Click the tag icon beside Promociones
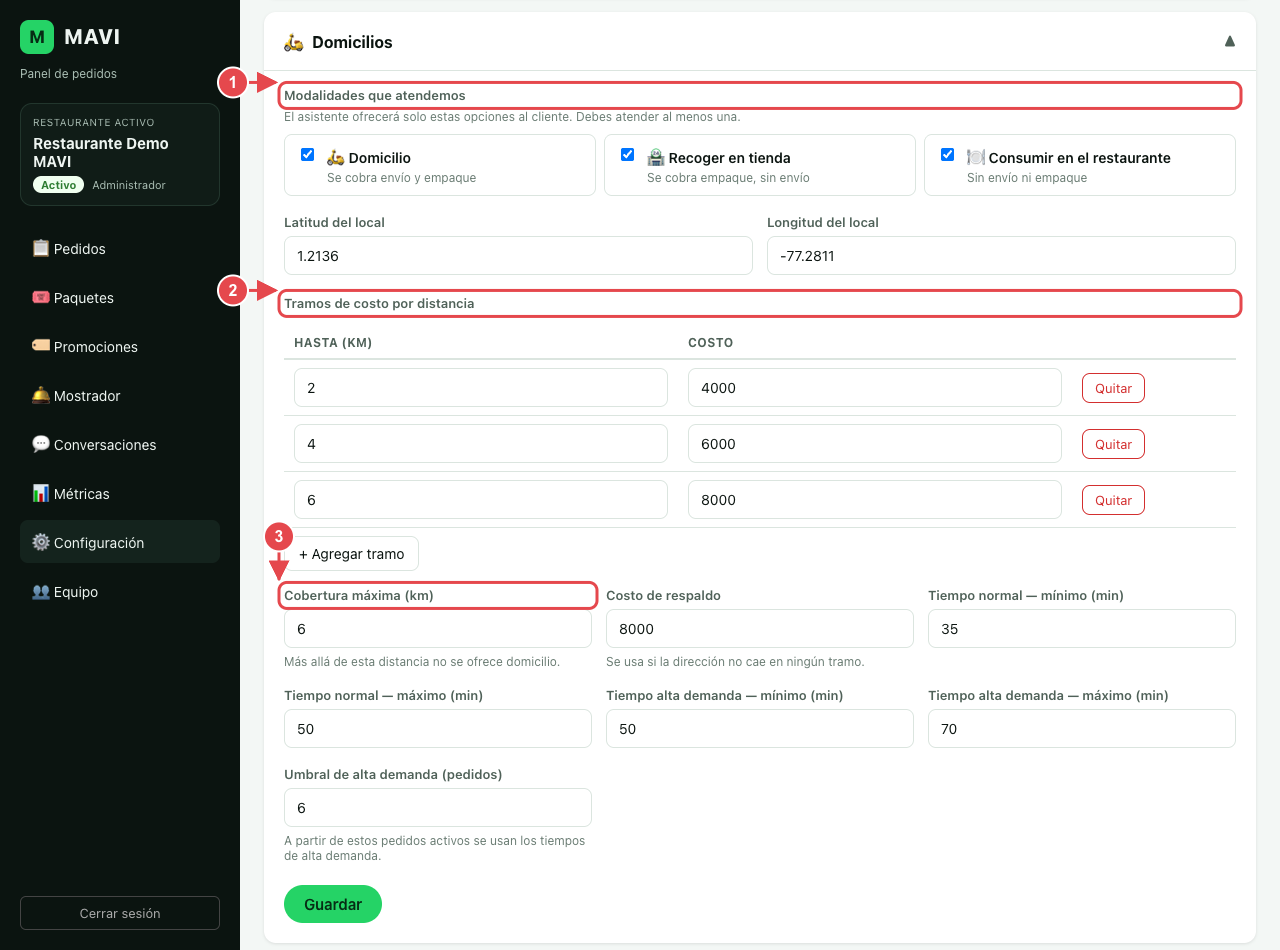 coord(41,346)
